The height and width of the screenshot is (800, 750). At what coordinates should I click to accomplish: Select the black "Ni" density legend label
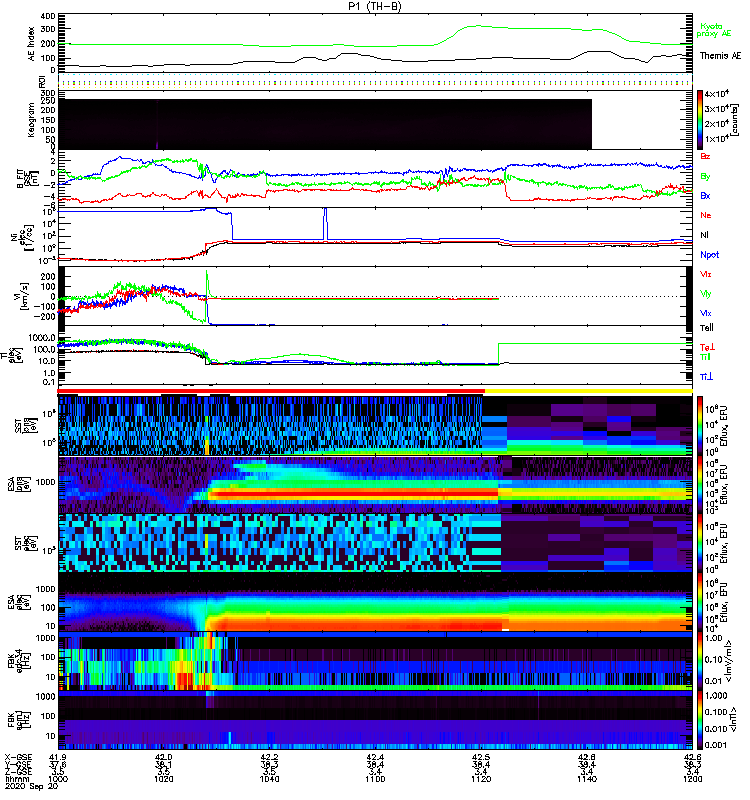704,235
